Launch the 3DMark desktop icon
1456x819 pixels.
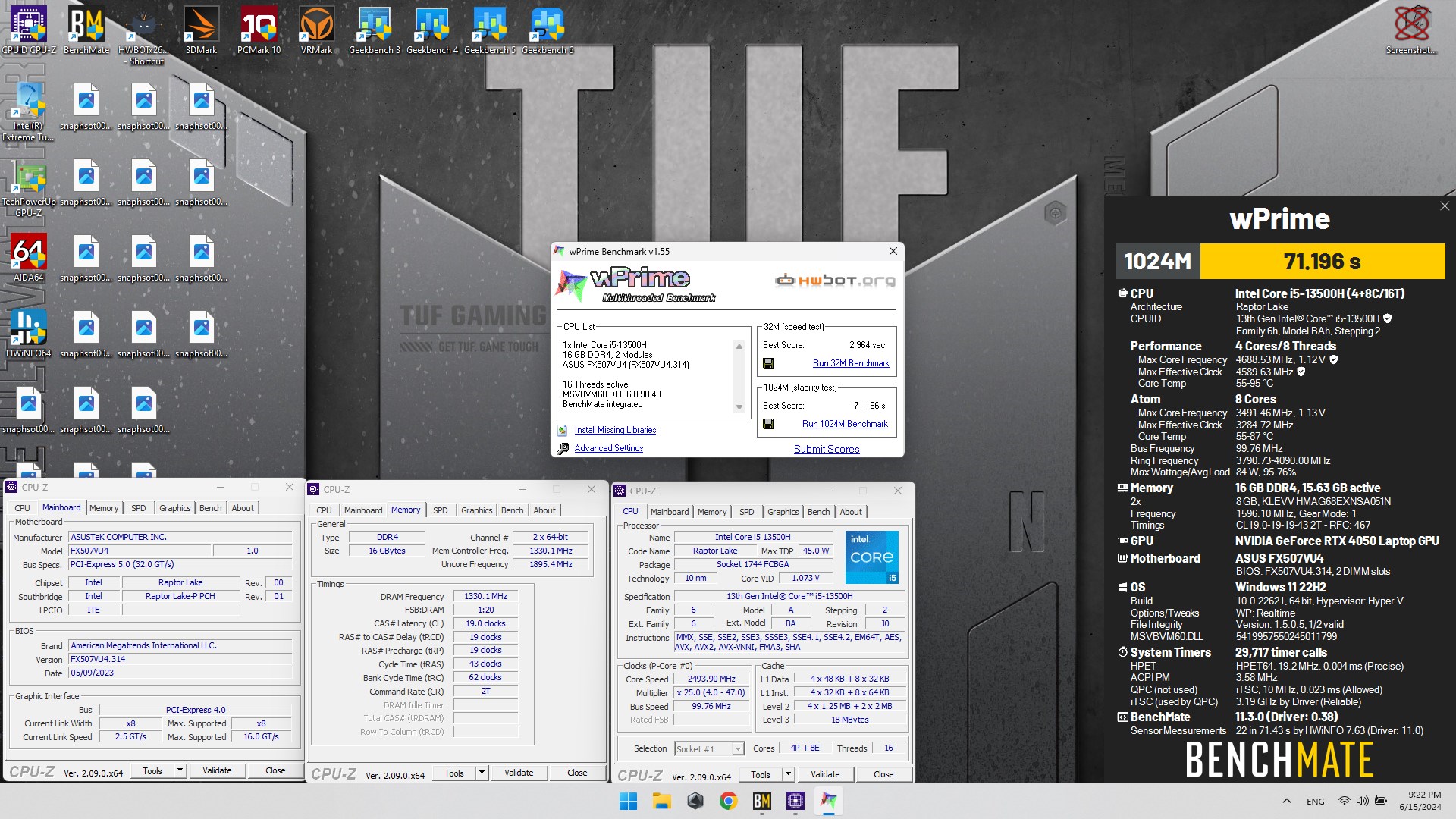click(x=202, y=30)
